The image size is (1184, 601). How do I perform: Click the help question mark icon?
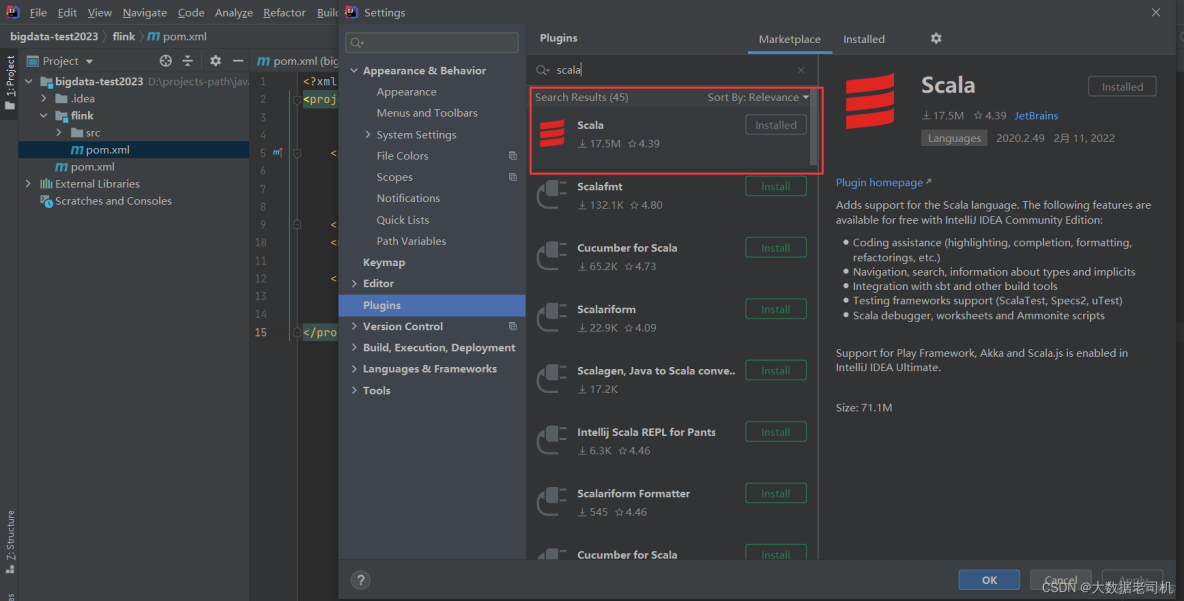click(x=360, y=579)
